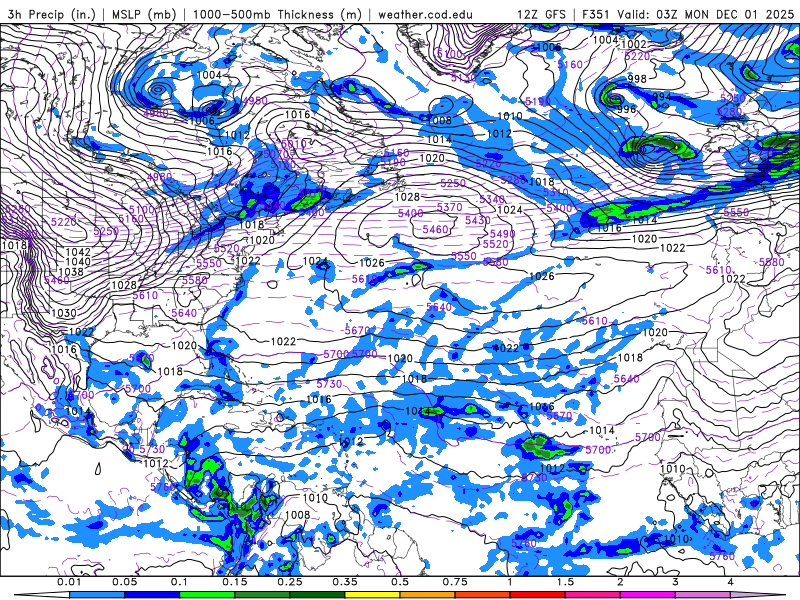Click the weather.cod.edu source text

tap(425, 14)
